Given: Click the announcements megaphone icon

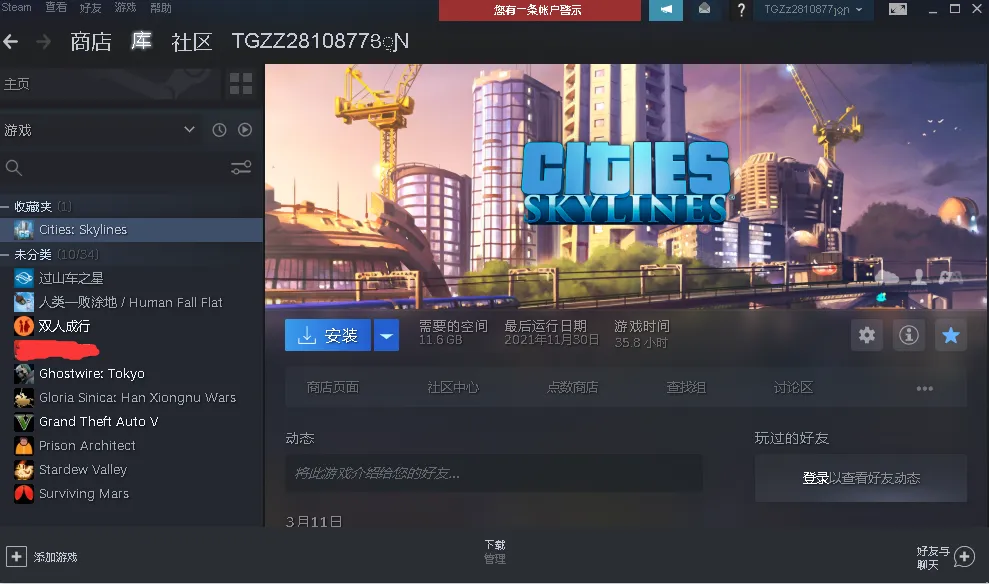Looking at the screenshot, I should click(x=666, y=10).
